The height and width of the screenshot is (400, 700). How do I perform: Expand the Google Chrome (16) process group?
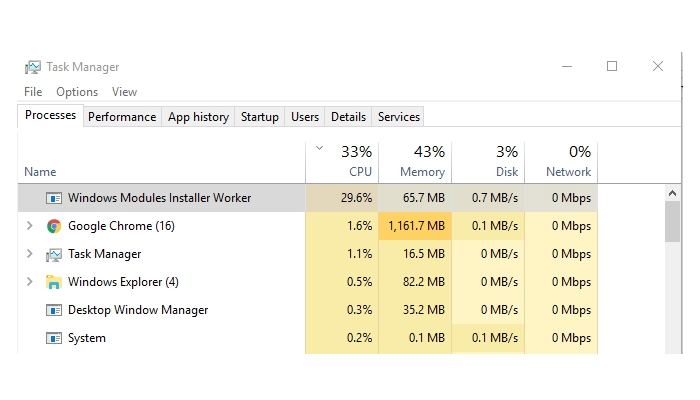[29, 225]
